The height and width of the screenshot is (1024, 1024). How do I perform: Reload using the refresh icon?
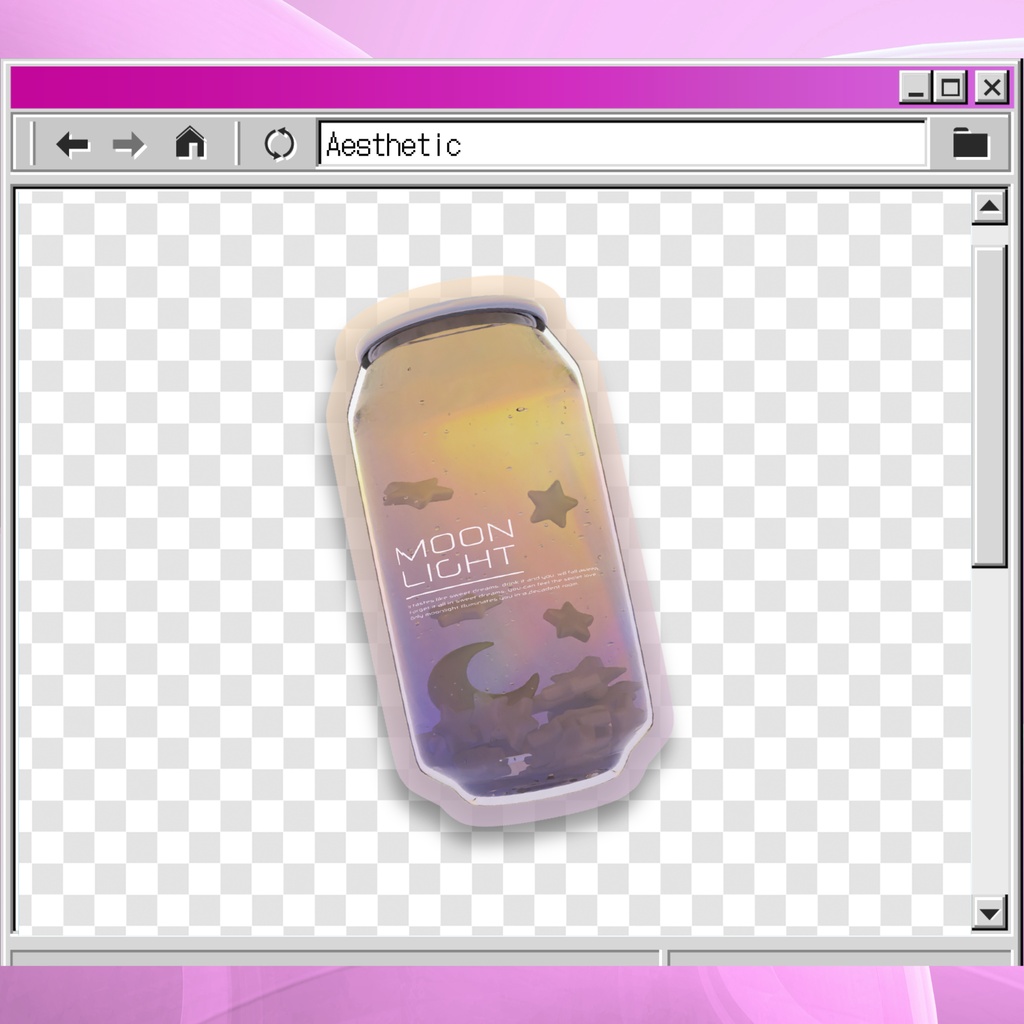[280, 144]
